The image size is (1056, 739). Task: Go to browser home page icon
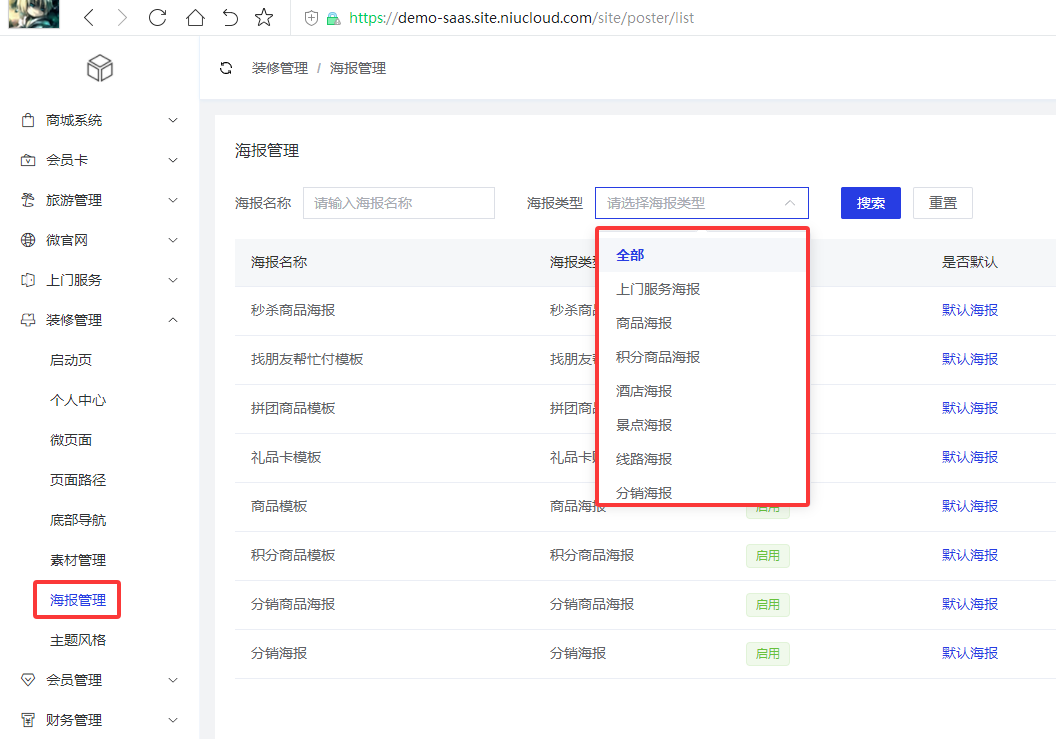(195, 17)
